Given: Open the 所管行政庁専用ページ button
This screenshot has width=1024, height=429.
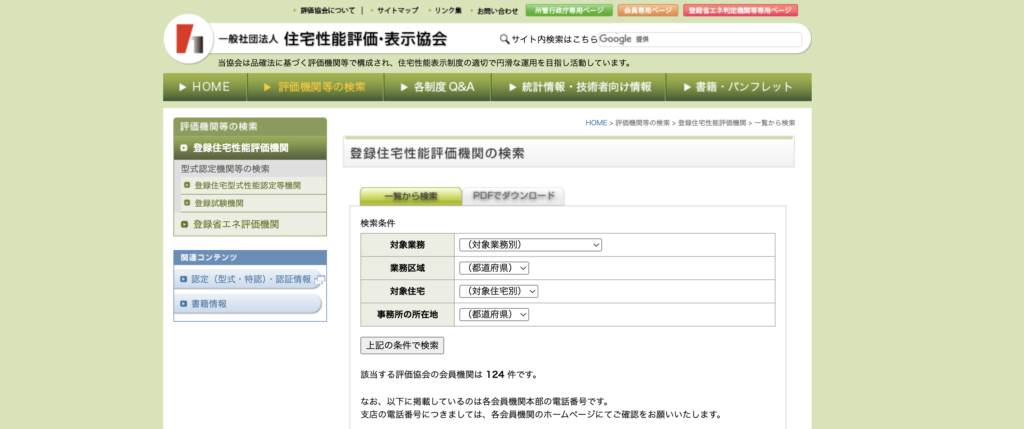Looking at the screenshot, I should point(569,10).
